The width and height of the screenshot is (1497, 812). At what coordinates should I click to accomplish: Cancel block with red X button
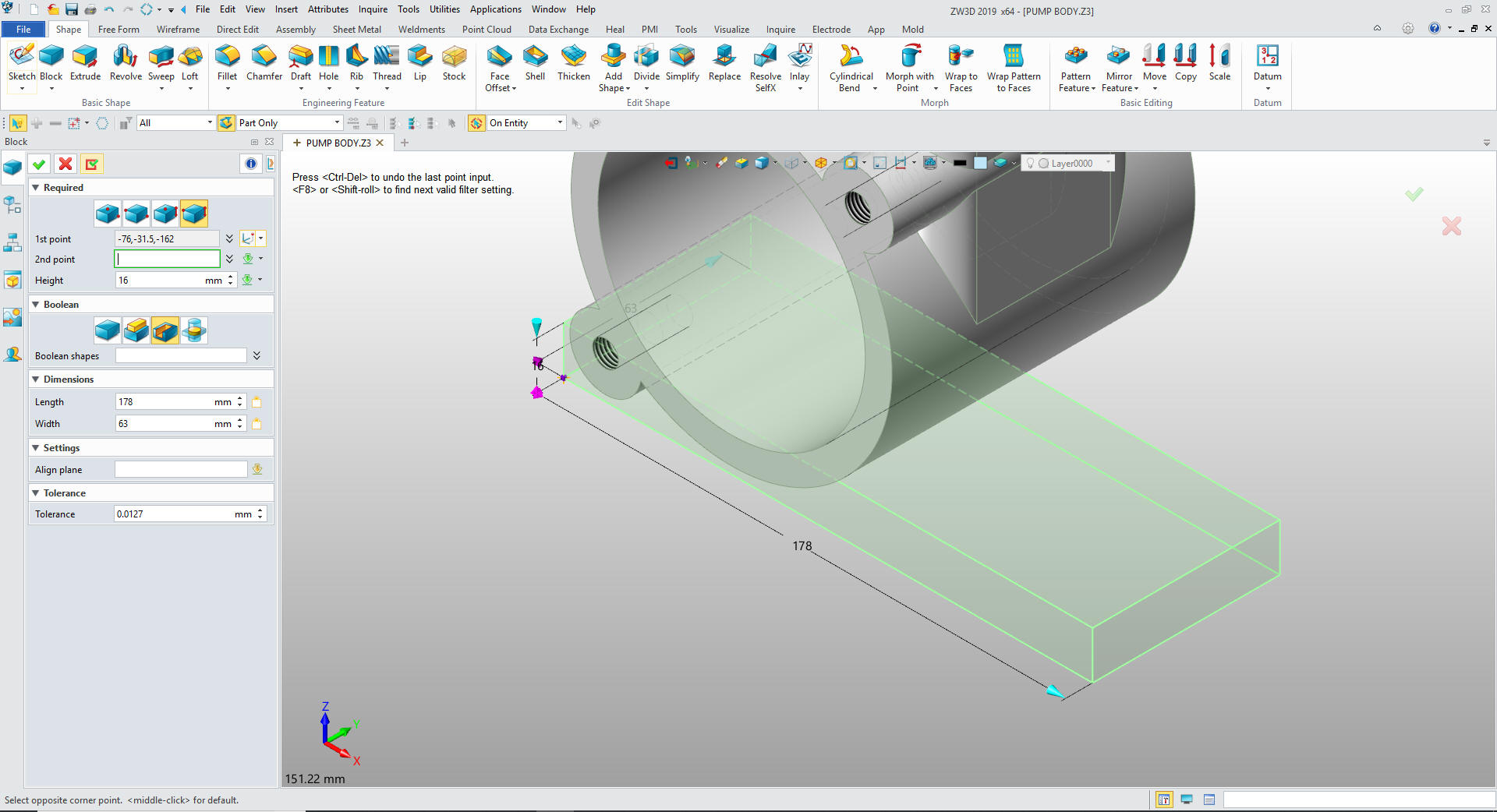(65, 164)
